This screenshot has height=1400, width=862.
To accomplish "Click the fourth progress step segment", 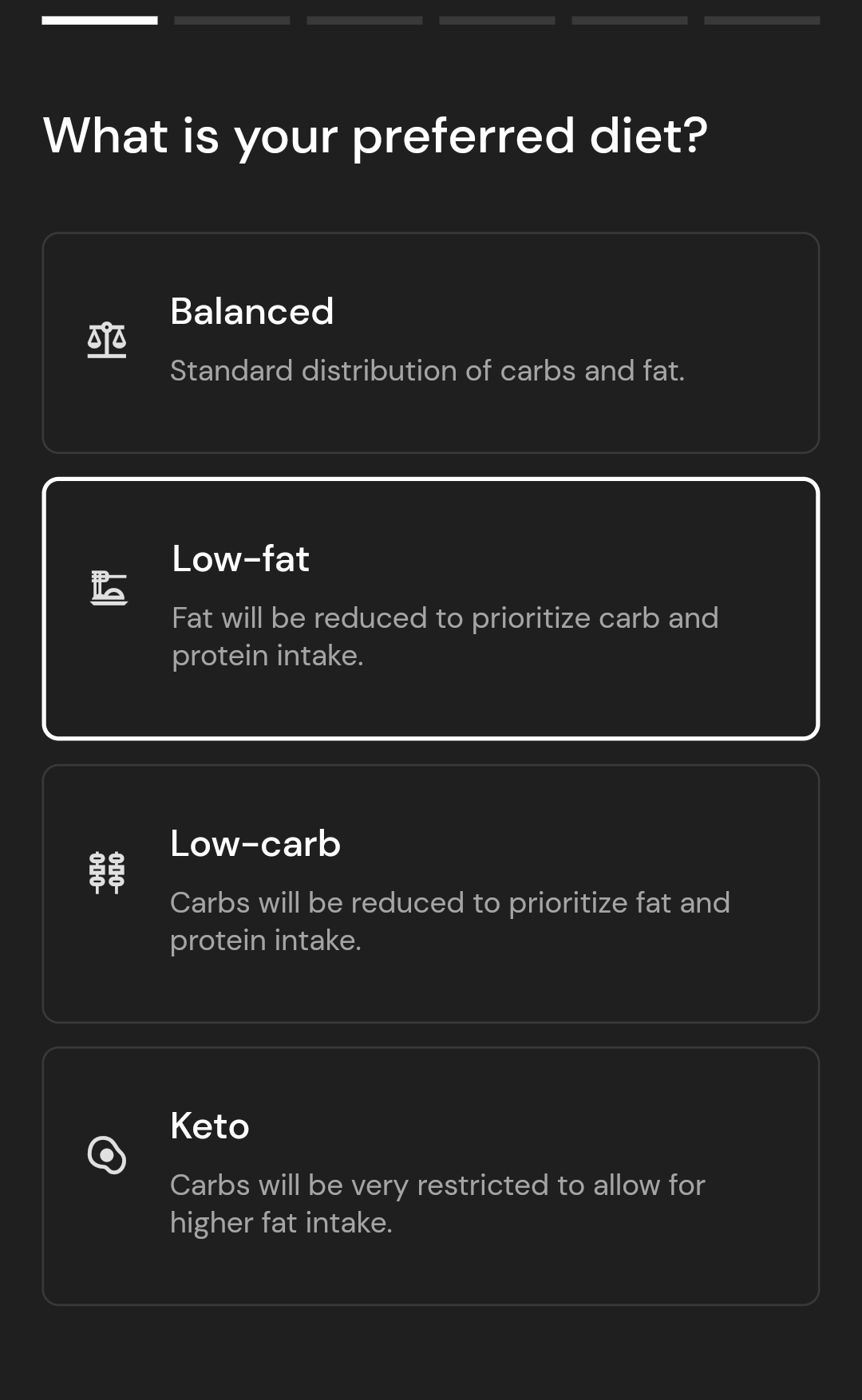I will tap(497, 21).
